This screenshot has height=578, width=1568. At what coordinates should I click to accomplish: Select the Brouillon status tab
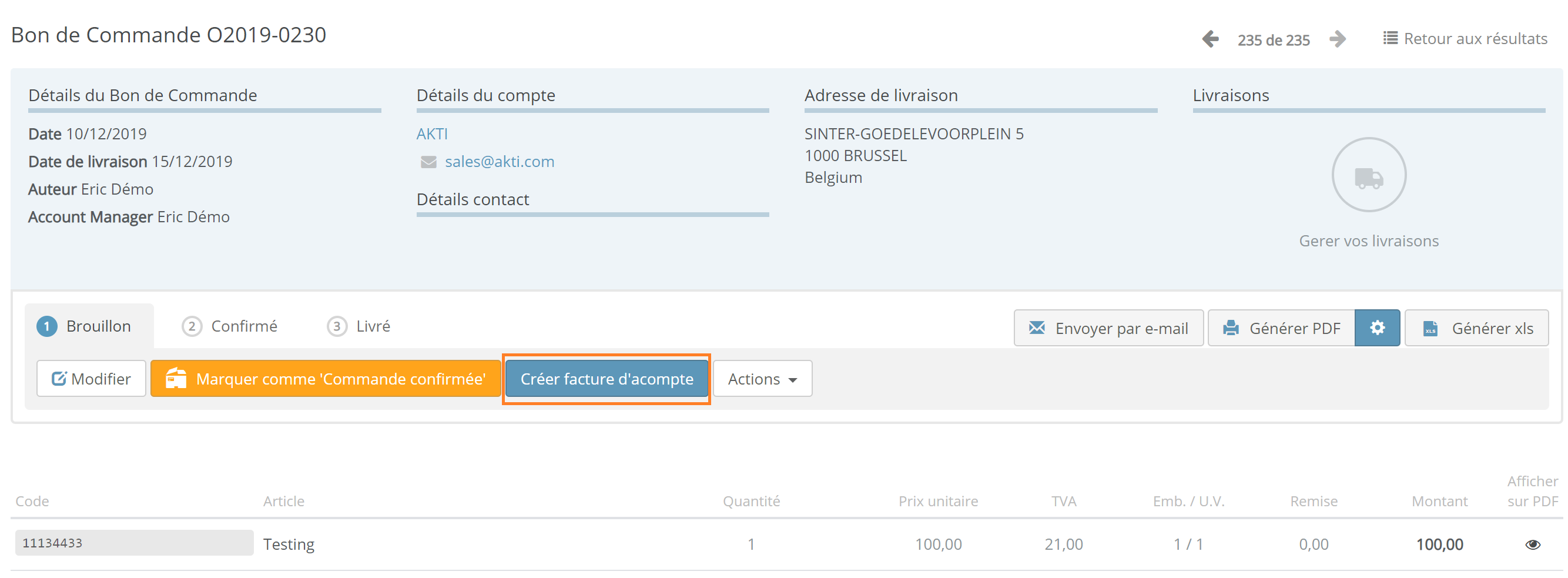point(89,326)
